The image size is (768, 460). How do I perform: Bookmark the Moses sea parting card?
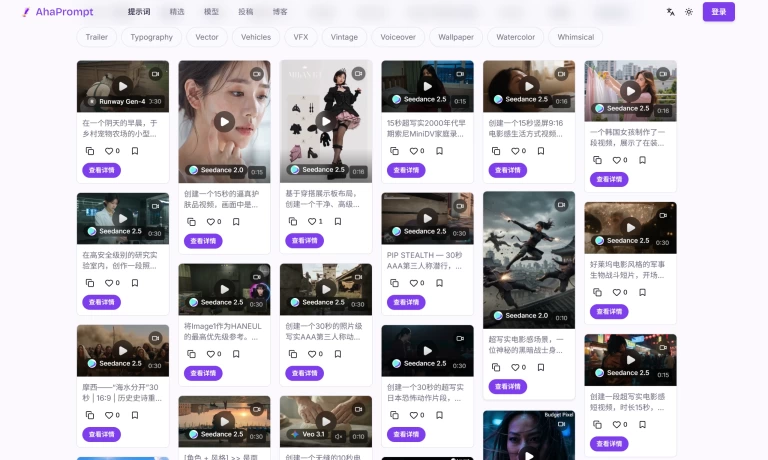tap(135, 415)
